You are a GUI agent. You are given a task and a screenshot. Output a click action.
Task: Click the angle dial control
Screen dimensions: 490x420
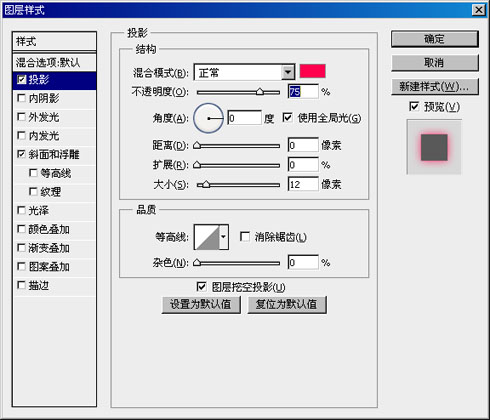[208, 118]
